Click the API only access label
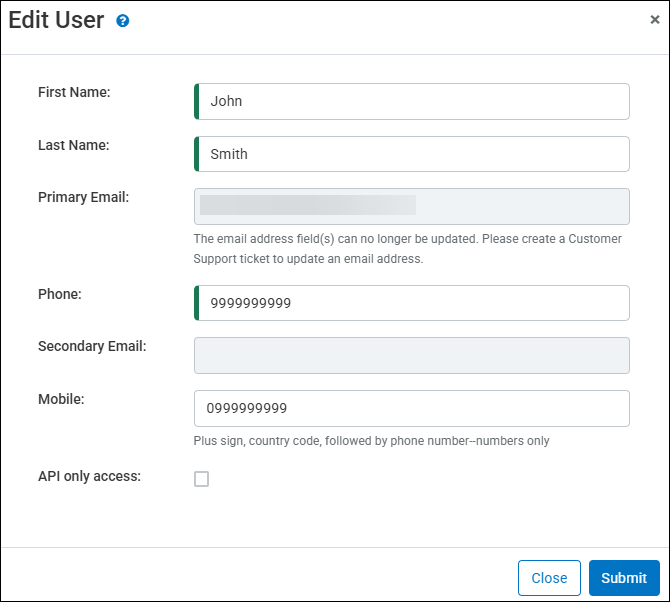The width and height of the screenshot is (670, 602). pos(89,476)
